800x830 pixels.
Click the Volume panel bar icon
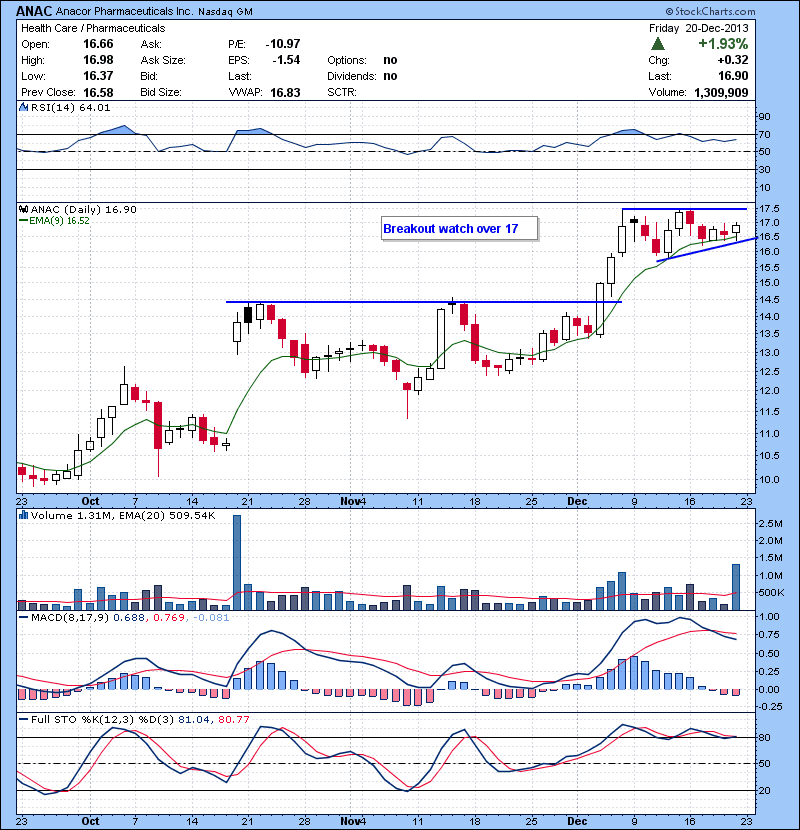(x=24, y=515)
